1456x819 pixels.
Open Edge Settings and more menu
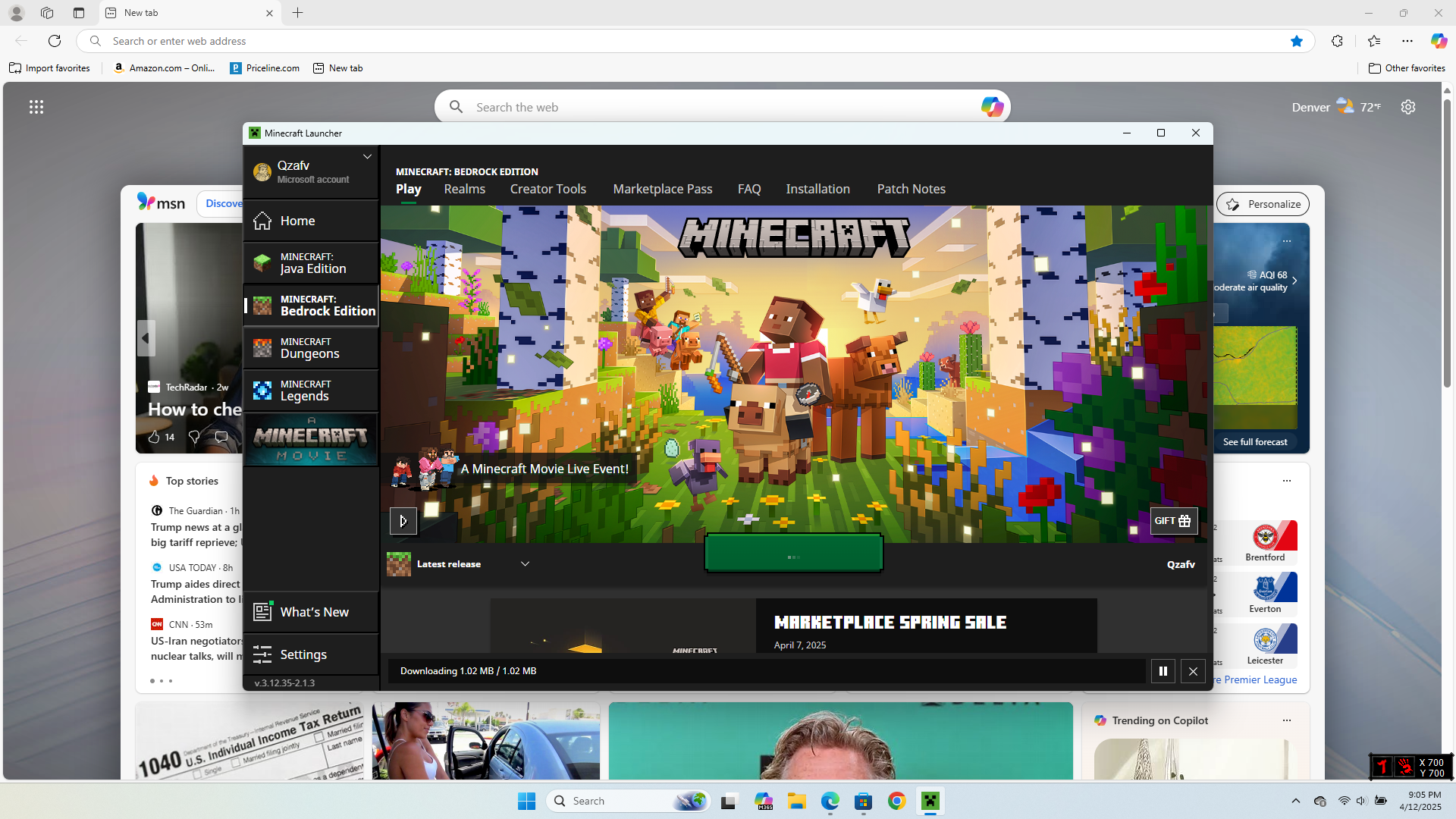pos(1407,41)
